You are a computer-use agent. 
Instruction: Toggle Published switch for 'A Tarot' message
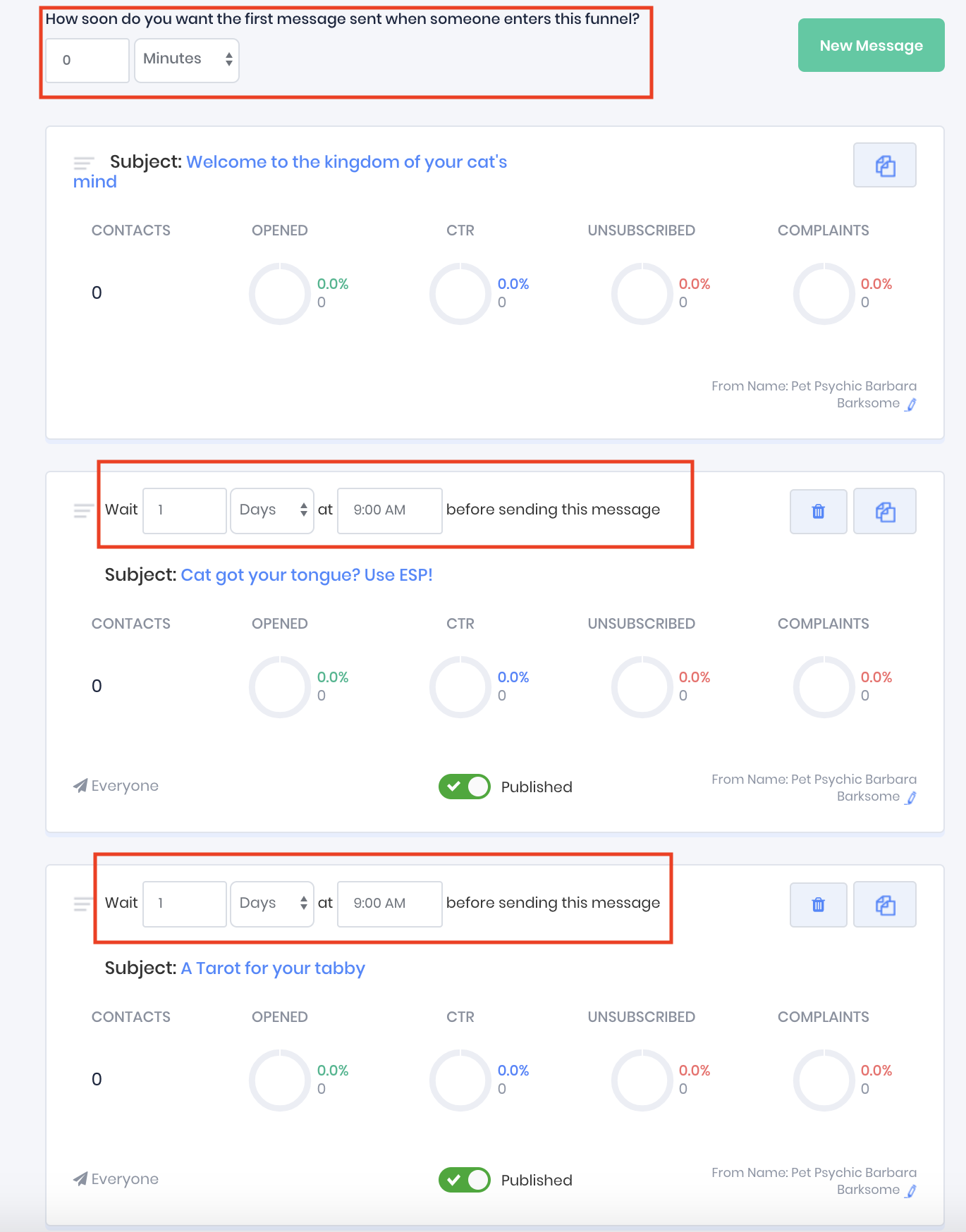point(464,1180)
